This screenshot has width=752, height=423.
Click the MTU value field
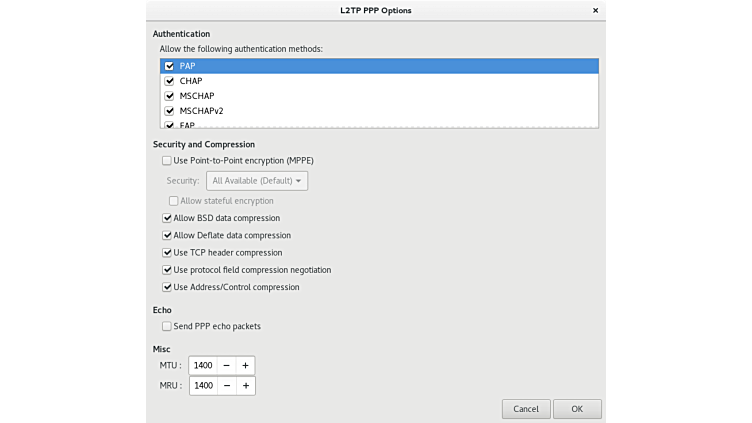(203, 365)
